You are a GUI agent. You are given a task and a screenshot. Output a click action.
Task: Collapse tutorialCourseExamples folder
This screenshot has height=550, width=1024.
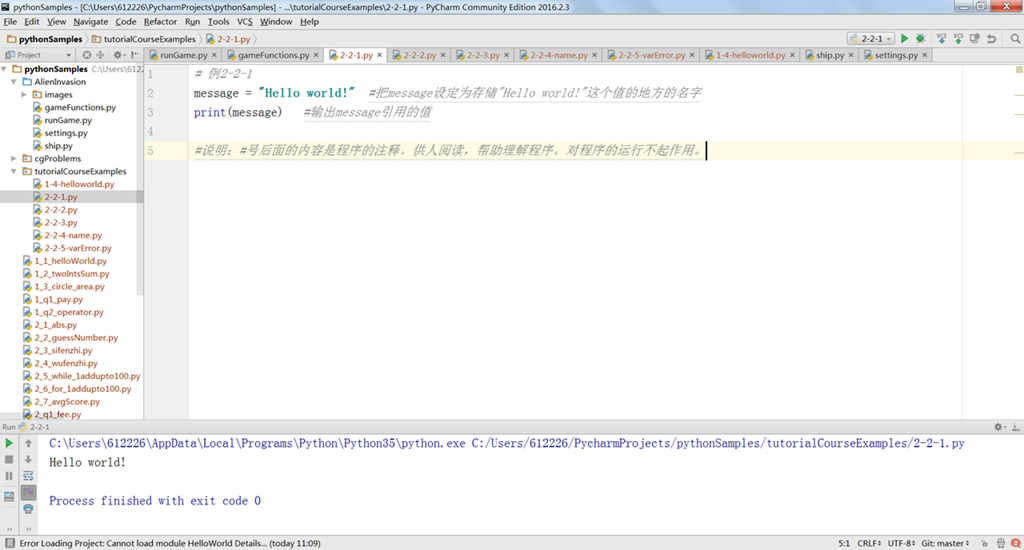(14, 171)
